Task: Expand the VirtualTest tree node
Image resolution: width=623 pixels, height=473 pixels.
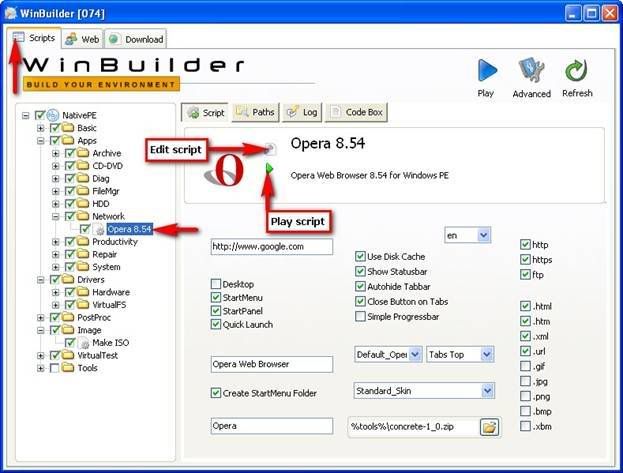Action: [x=41, y=356]
